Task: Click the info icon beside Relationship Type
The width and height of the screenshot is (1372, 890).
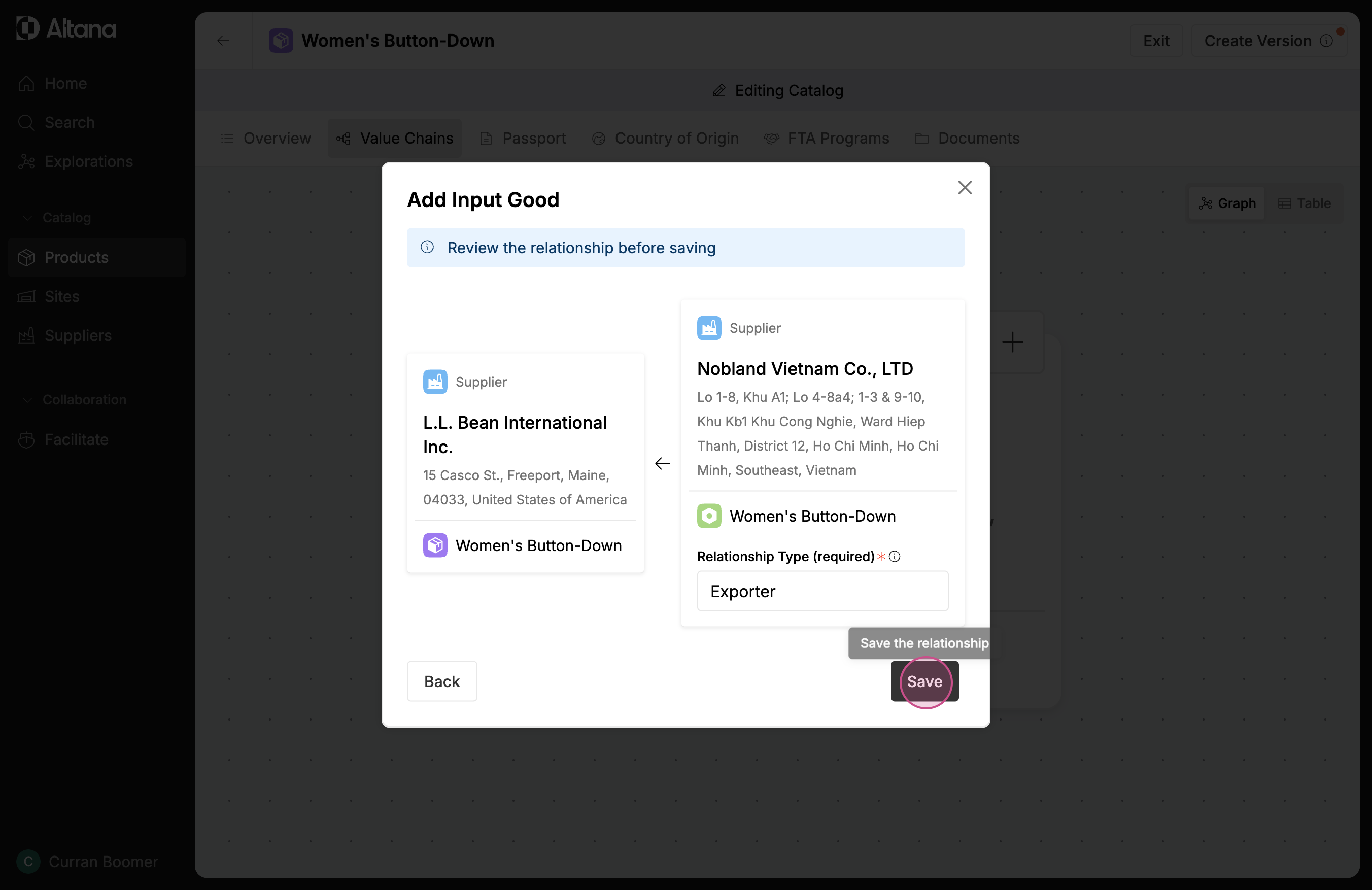Action: pyautogui.click(x=894, y=556)
